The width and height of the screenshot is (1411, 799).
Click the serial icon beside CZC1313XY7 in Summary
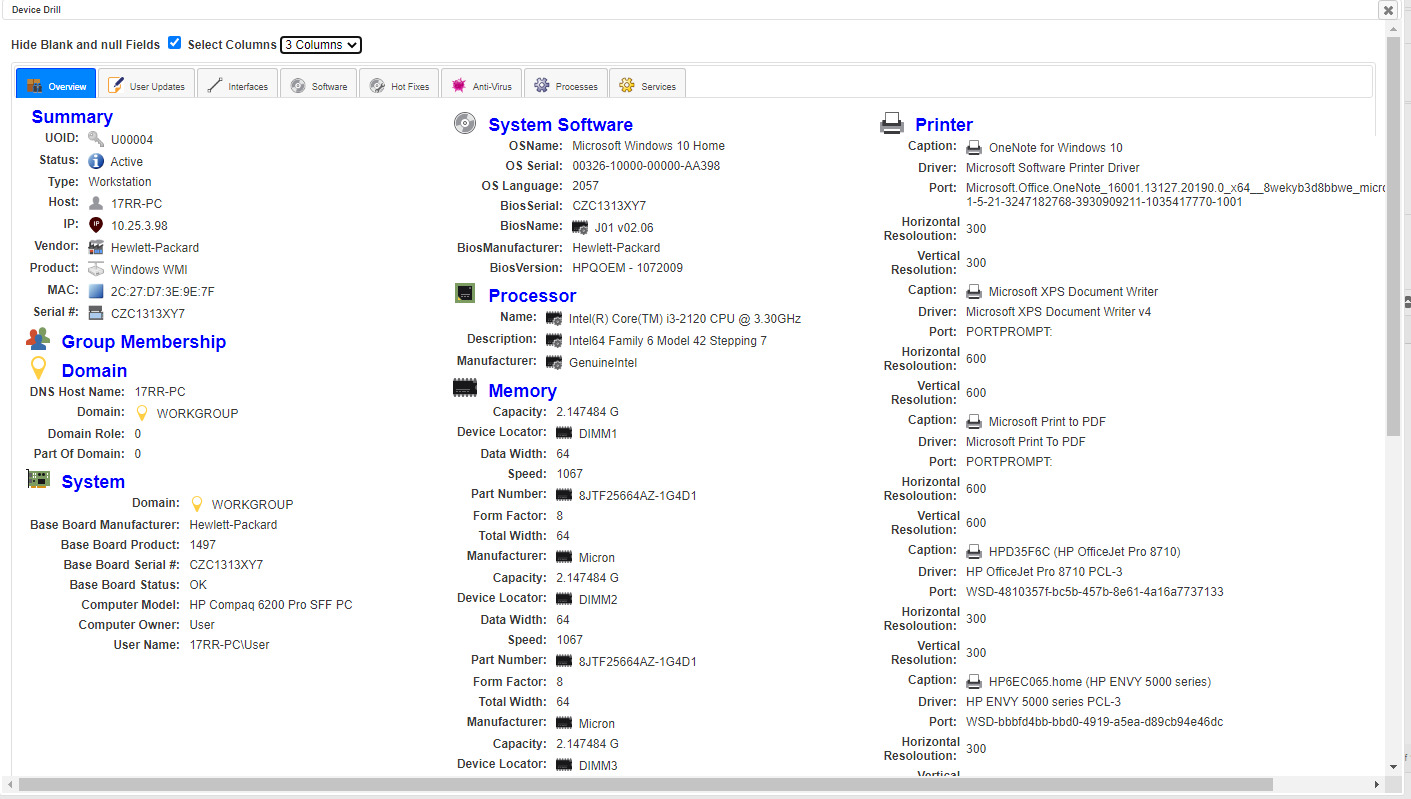pos(96,313)
